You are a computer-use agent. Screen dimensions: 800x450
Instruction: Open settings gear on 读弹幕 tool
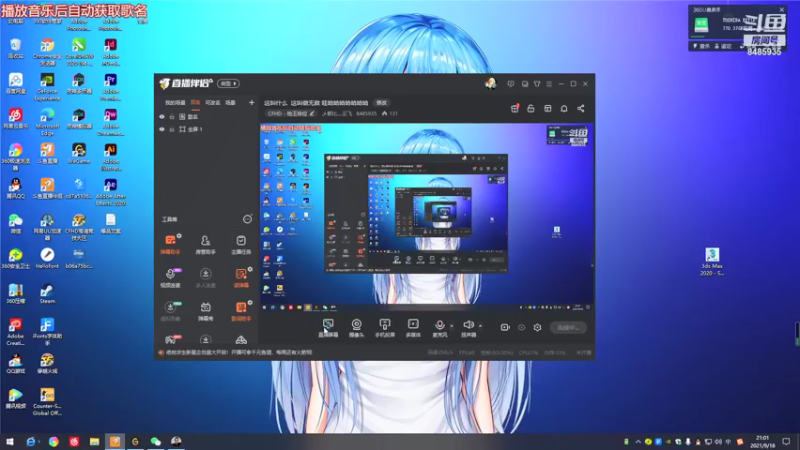point(250,269)
